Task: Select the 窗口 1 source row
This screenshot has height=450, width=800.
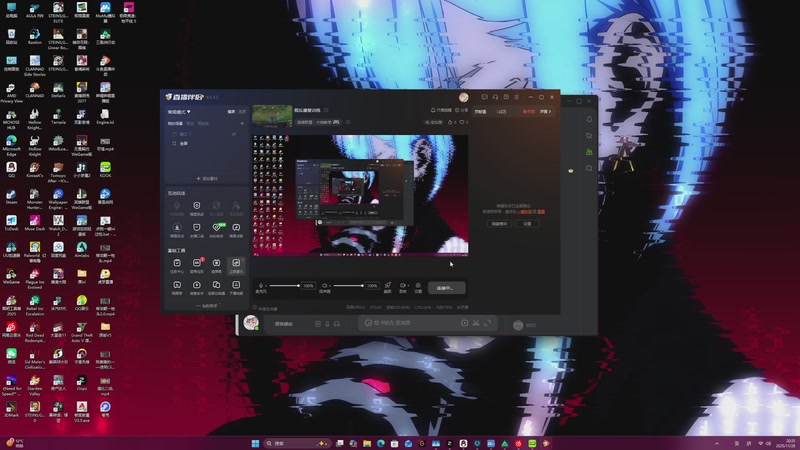Action: tap(206, 134)
